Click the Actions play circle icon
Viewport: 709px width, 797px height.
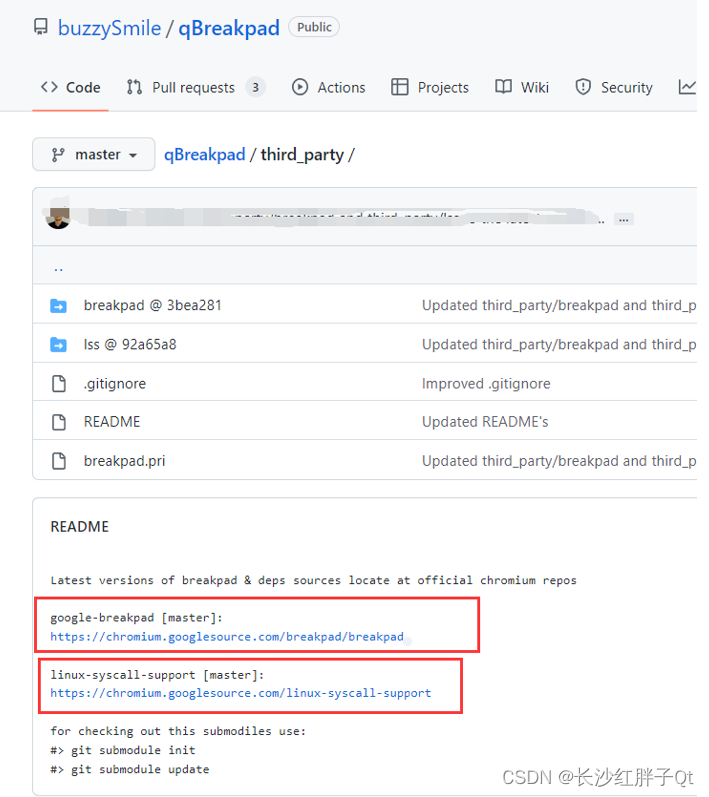(300, 87)
